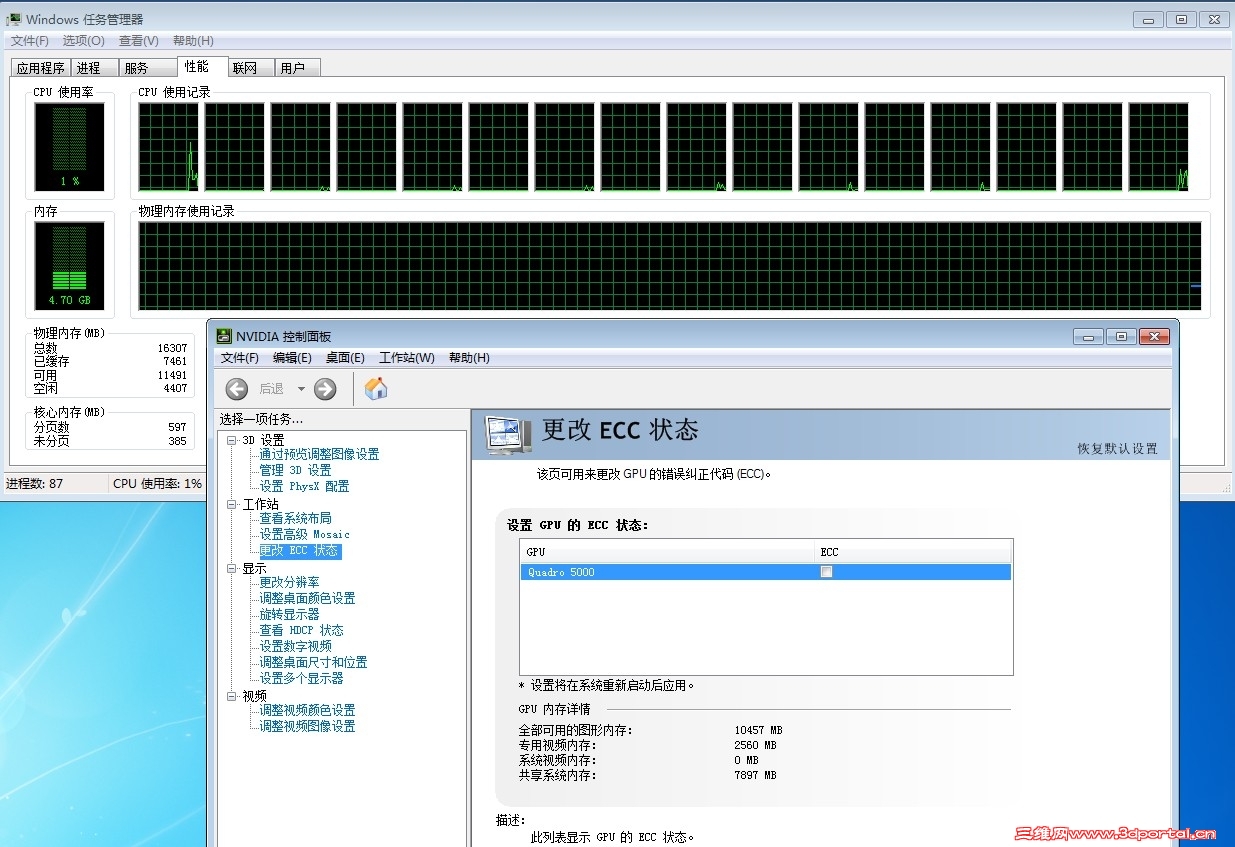Click the NVIDIA back arrow icon

(x=237, y=389)
